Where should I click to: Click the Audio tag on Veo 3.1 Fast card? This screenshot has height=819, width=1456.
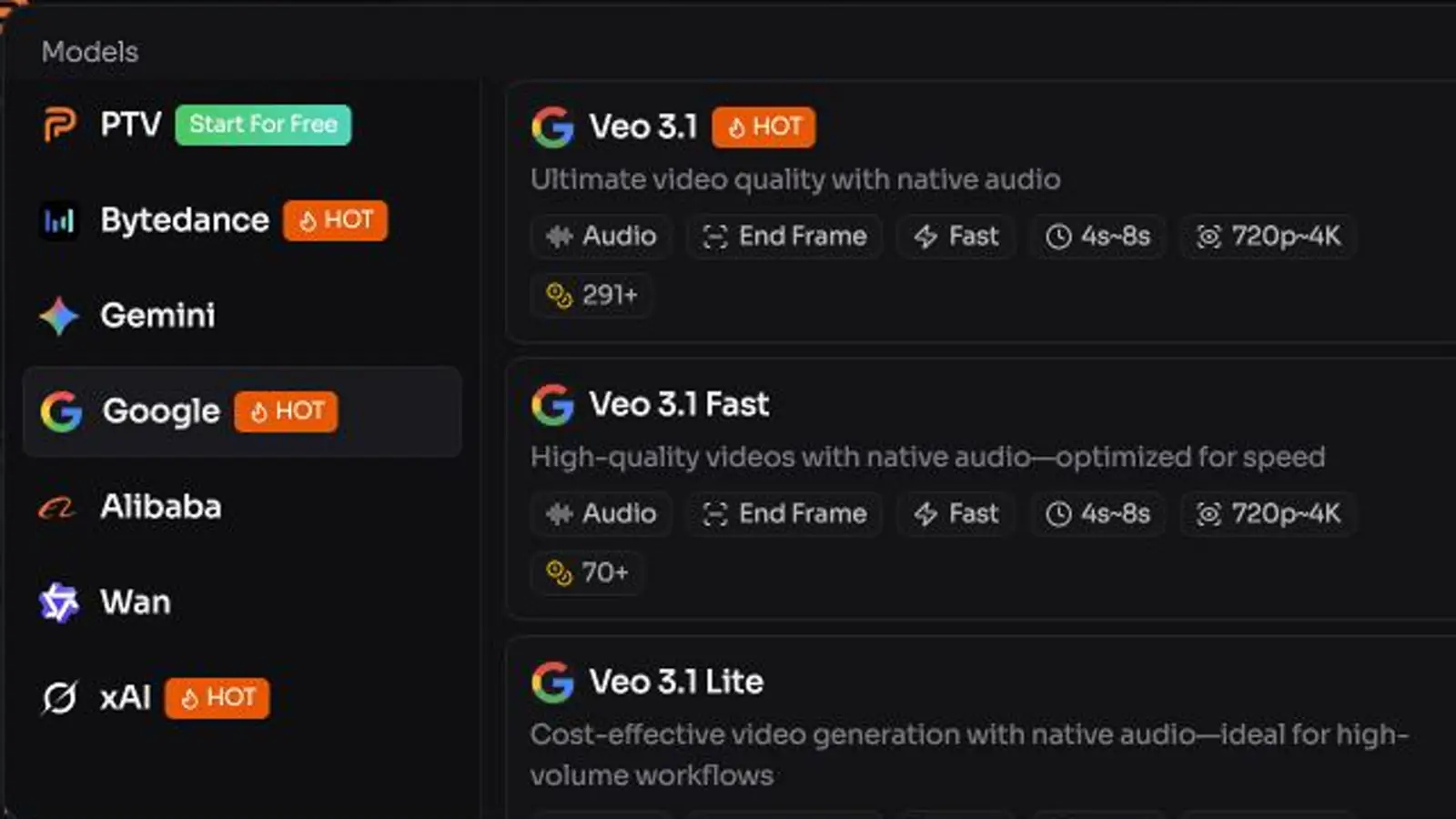pyautogui.click(x=602, y=514)
